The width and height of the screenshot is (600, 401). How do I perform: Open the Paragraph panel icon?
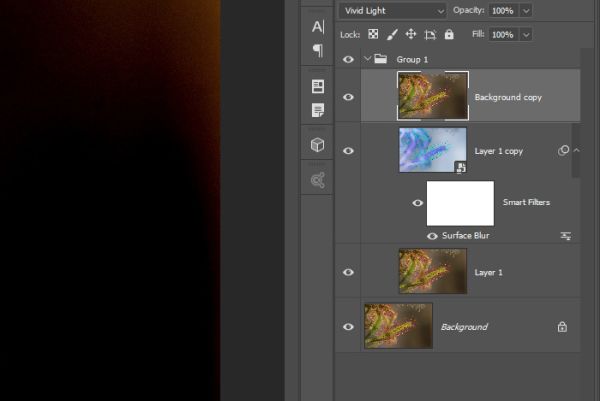click(318, 50)
